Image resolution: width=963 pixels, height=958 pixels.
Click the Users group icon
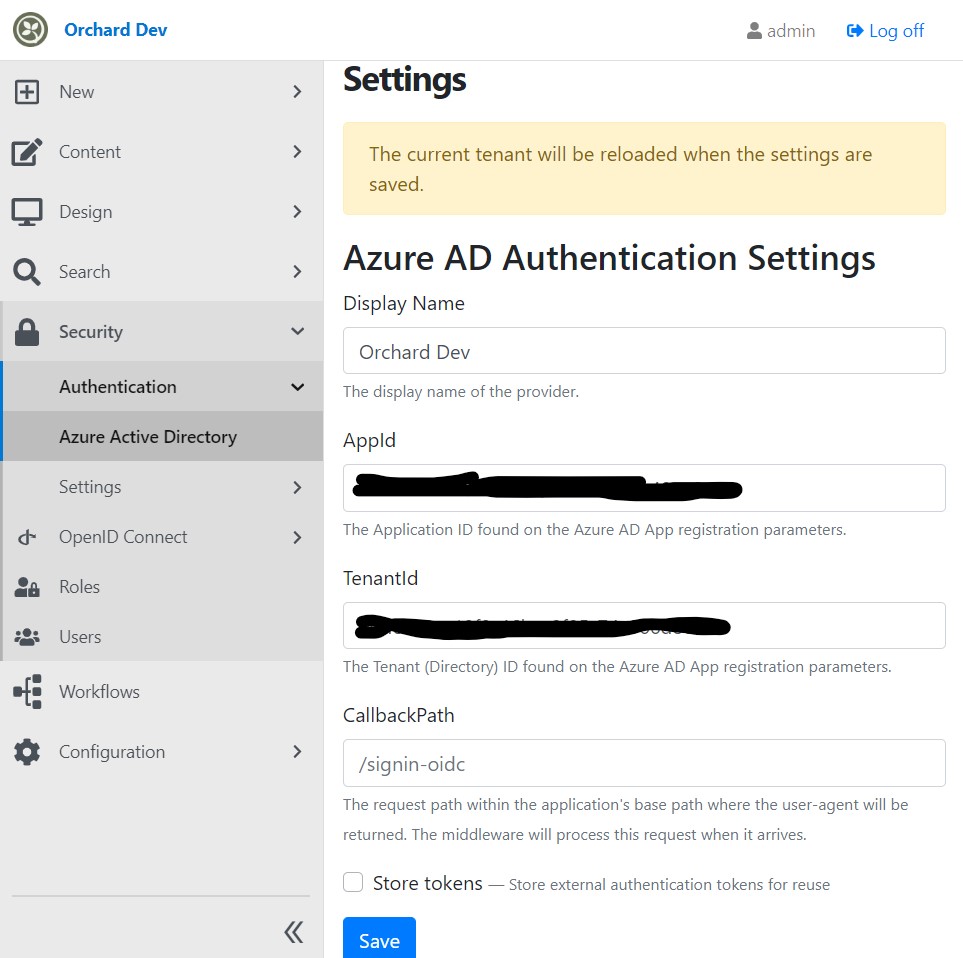(26, 637)
